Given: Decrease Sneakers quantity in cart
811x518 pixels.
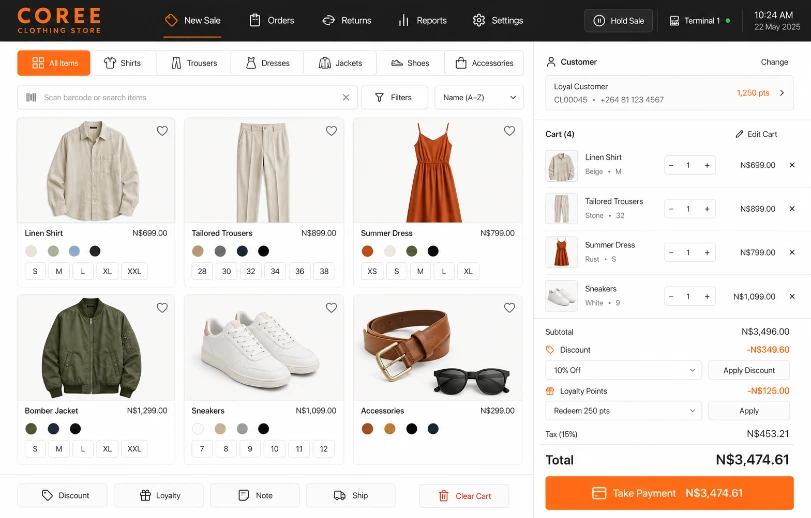Looking at the screenshot, I should point(671,296).
